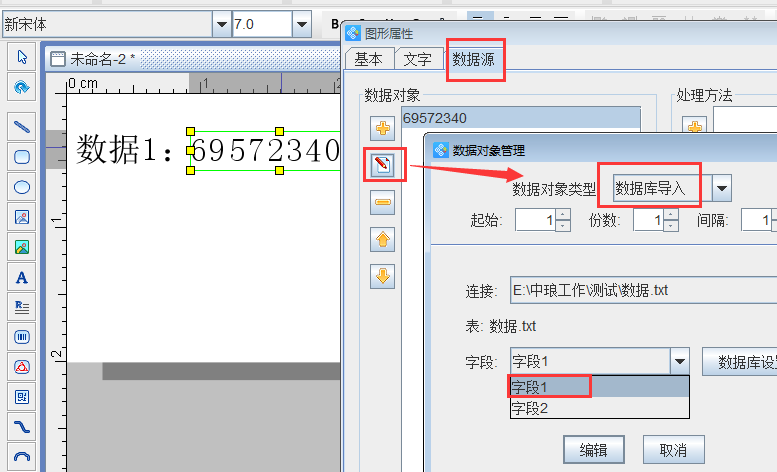777x472 pixels.
Task: Switch to the 基本 tab
Action: coord(368,59)
